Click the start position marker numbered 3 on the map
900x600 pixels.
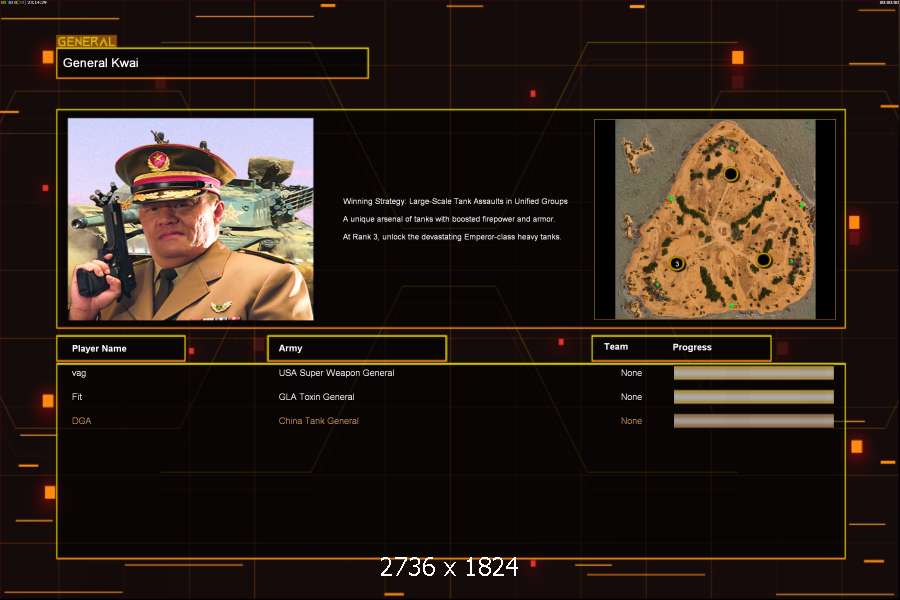(x=677, y=264)
